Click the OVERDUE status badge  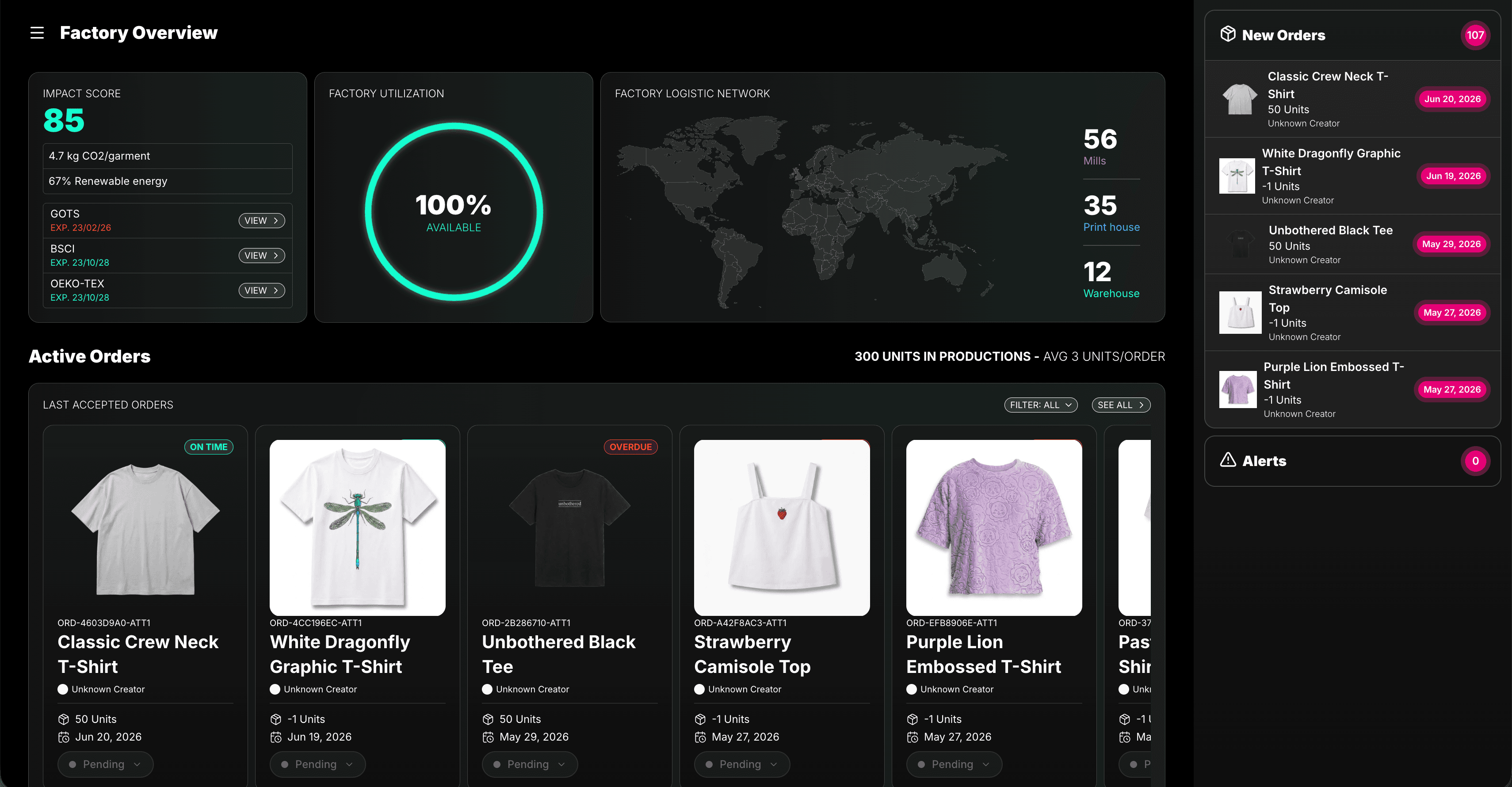coord(630,447)
